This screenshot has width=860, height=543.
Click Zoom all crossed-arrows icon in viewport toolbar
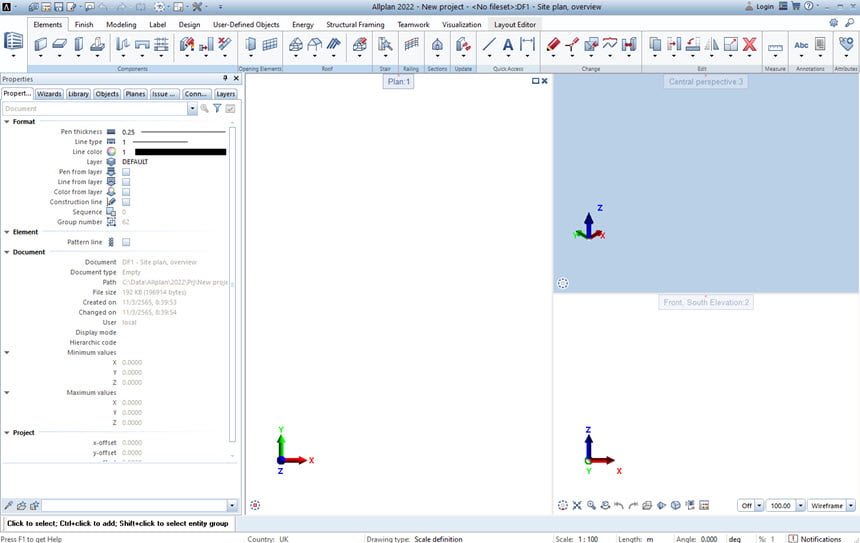(577, 505)
